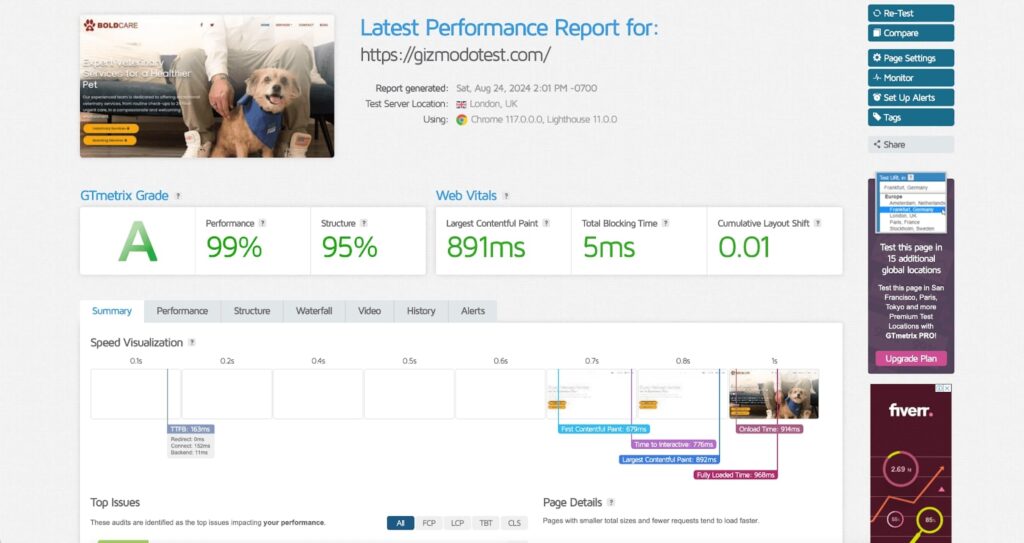Click the 891ms LCP value
The width and height of the screenshot is (1024, 543).
click(x=486, y=248)
